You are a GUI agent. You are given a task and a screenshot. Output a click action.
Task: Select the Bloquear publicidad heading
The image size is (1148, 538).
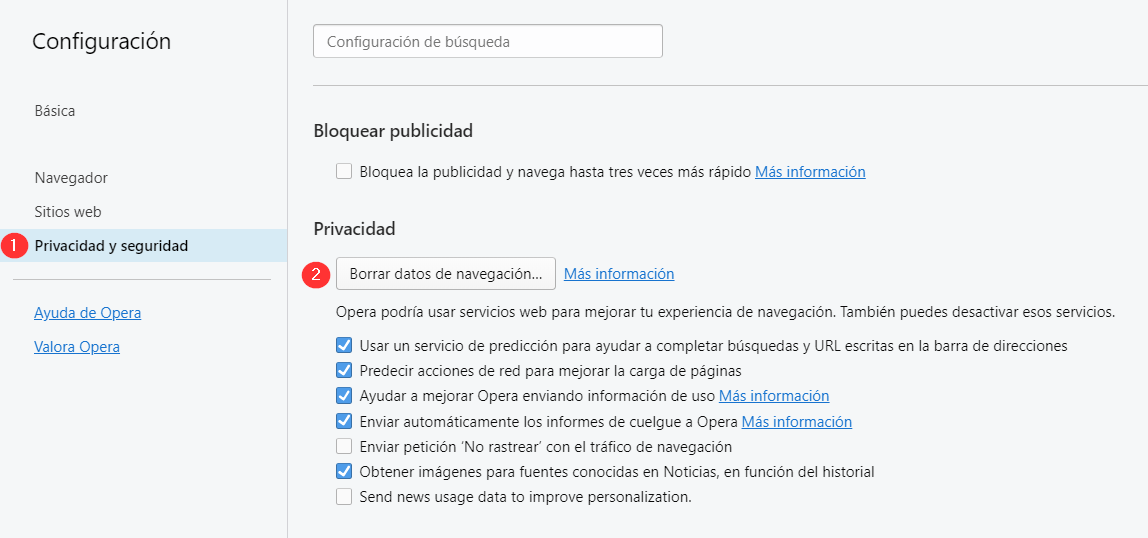click(x=393, y=132)
